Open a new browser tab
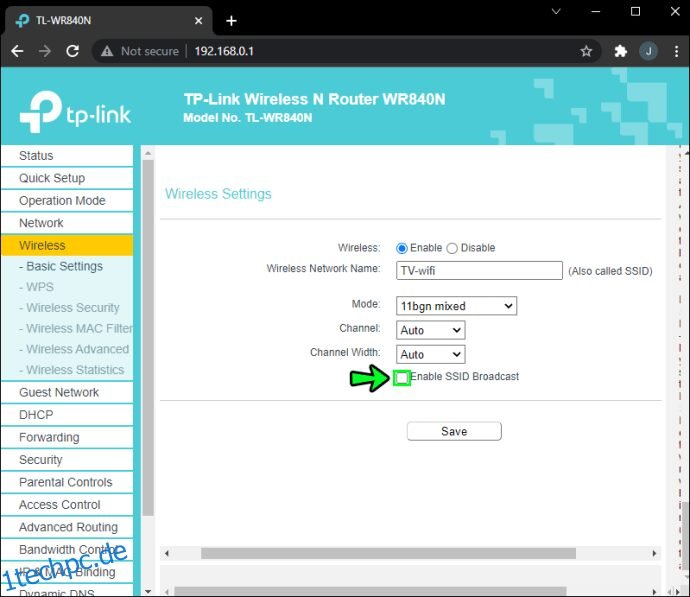 tap(231, 21)
